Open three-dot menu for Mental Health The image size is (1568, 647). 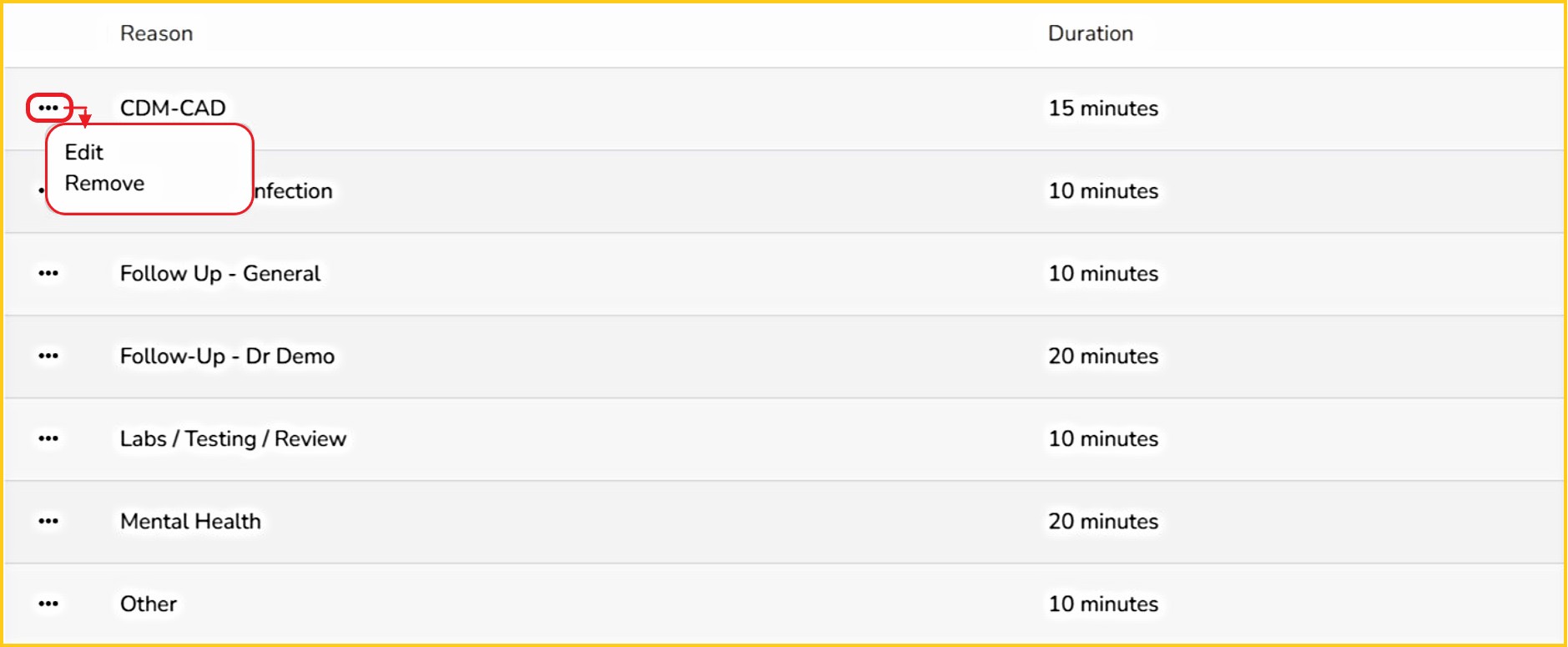pos(48,521)
